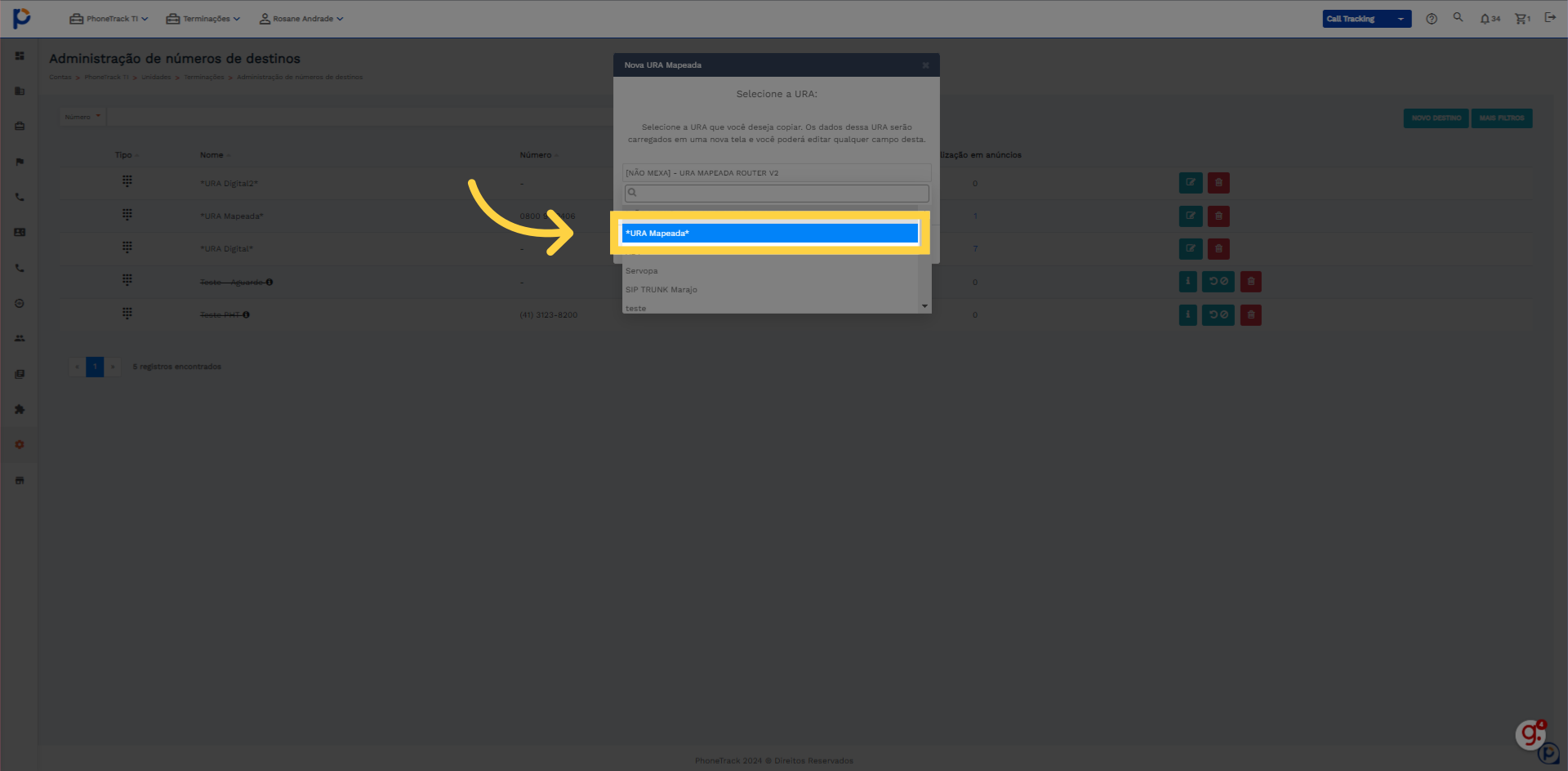Open the dashboard icon in sidebar
This screenshot has height=771, width=1568.
tap(20, 56)
